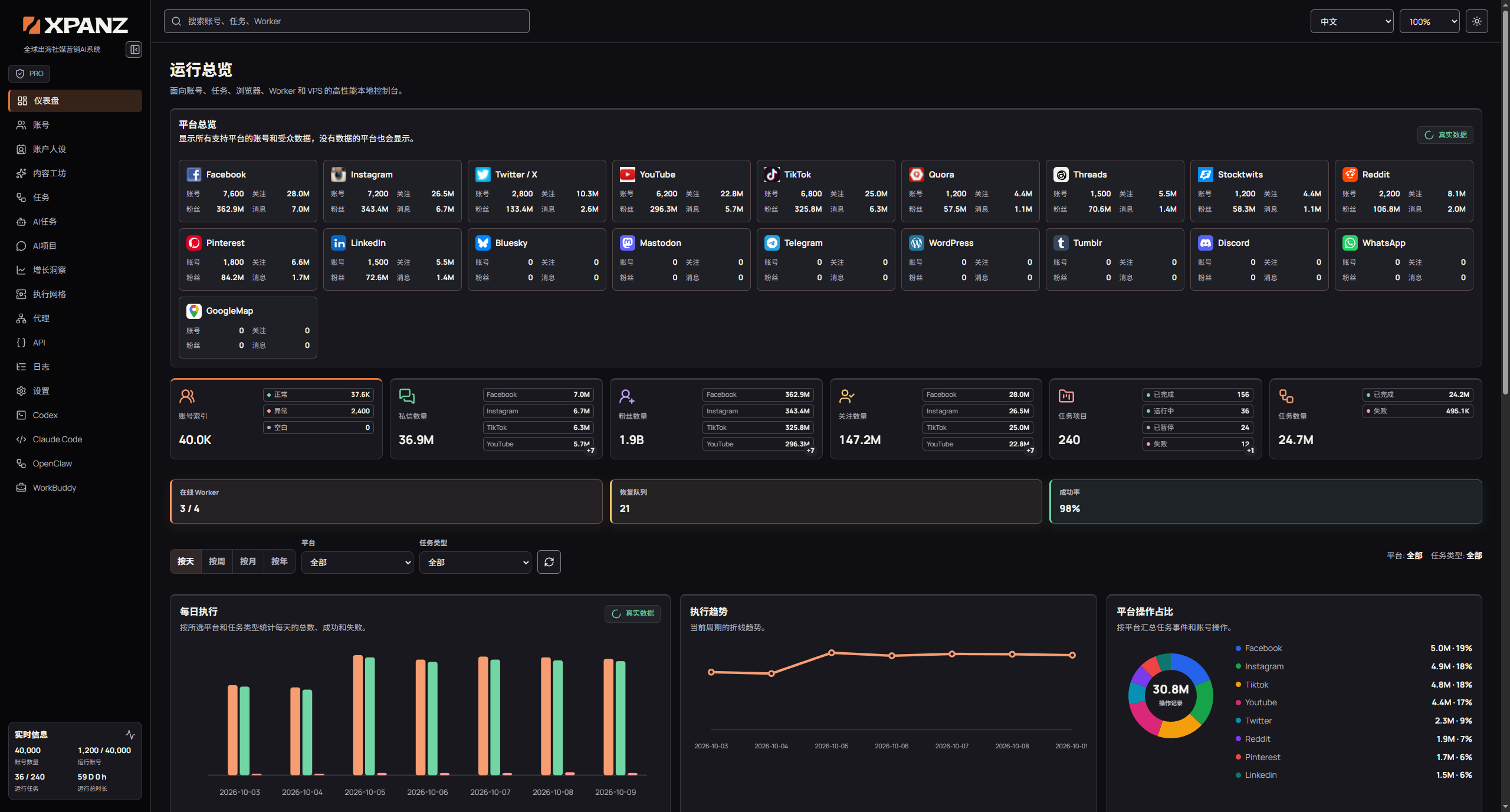Open Claude Code in the sidebar

(75, 439)
